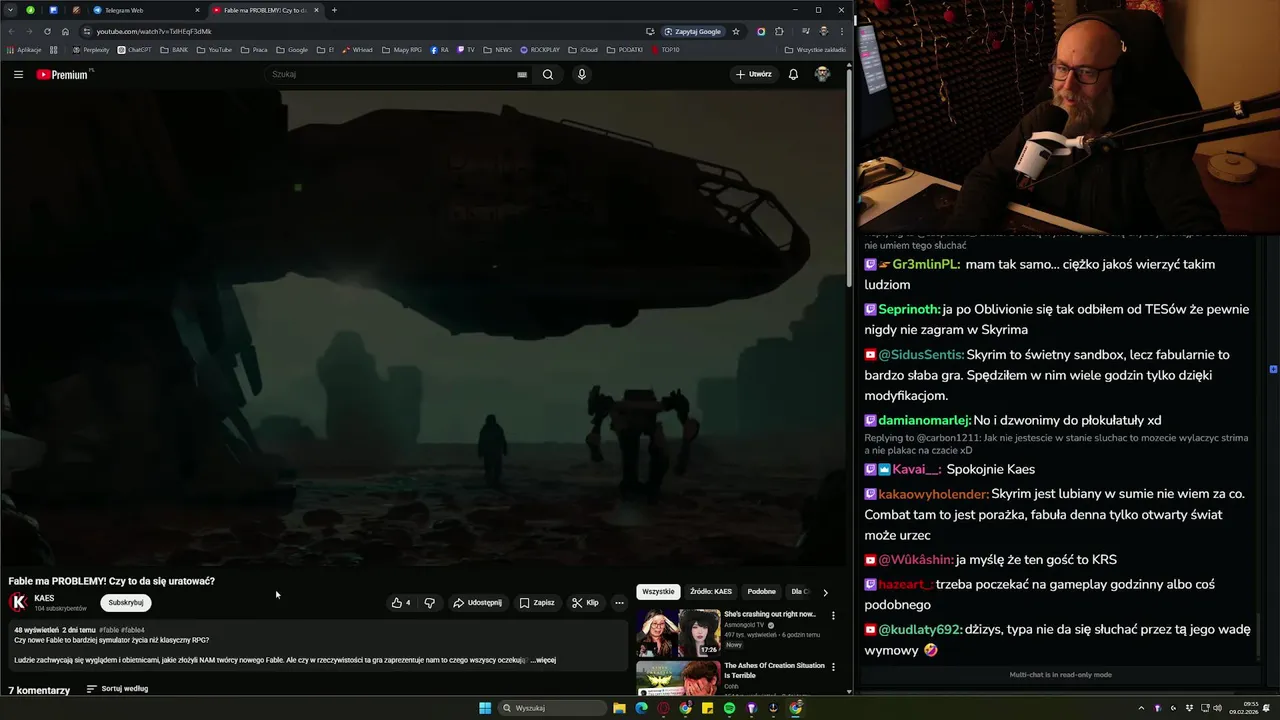Image resolution: width=1280 pixels, height=720 pixels.
Task: Open Spotify from the taskbar
Action: (x=729, y=708)
